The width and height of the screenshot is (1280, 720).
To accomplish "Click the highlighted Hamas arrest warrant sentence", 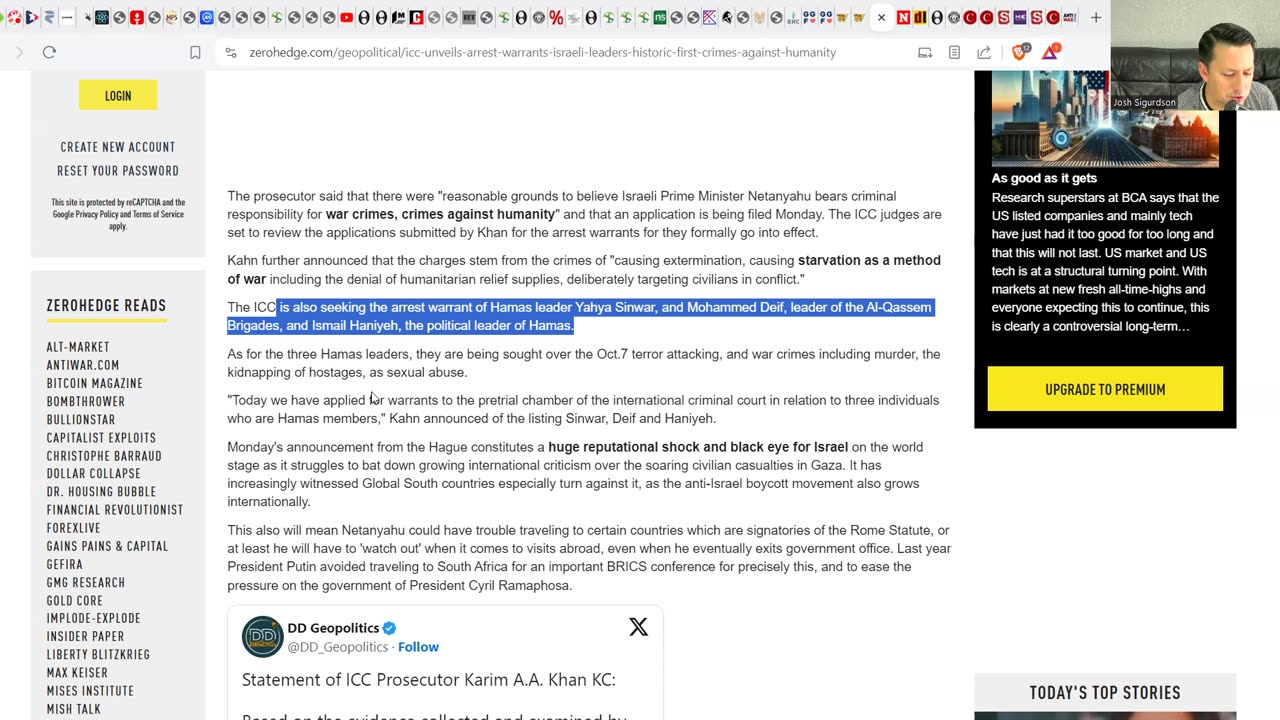I will pos(580,316).
